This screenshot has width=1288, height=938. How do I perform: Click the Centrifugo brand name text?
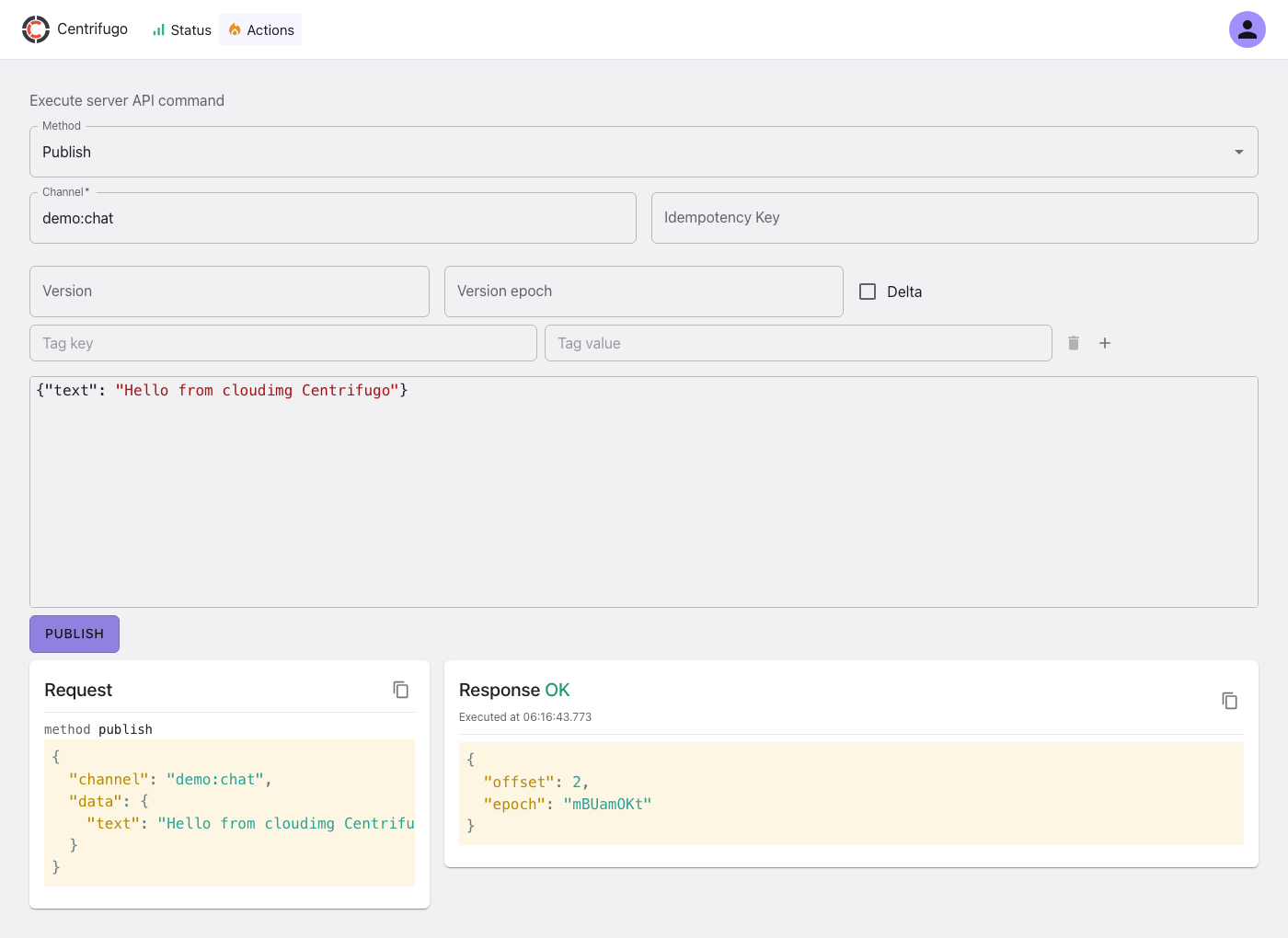pos(92,29)
